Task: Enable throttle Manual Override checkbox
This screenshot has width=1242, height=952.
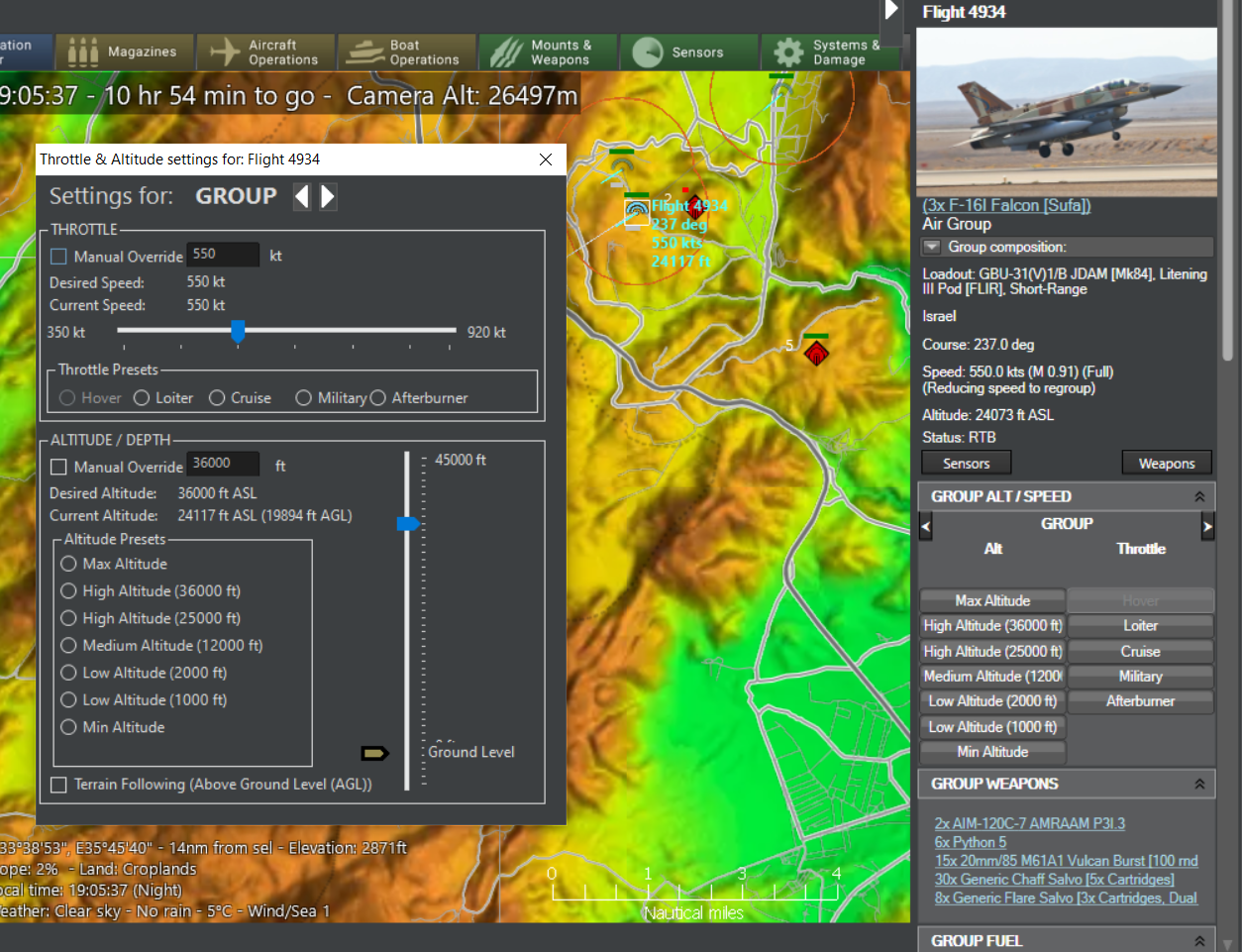Action: point(59,257)
